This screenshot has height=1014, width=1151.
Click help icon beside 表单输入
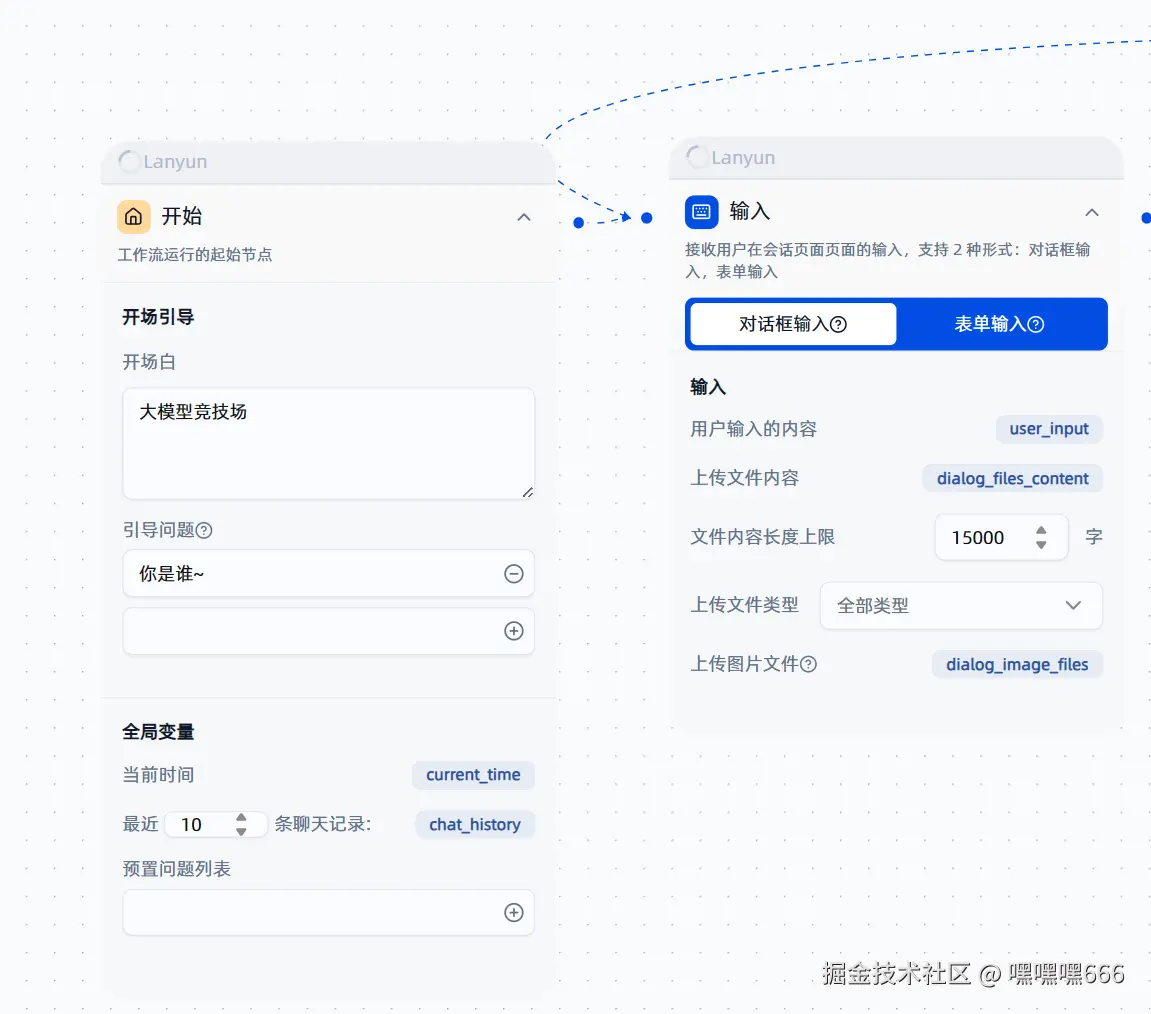coord(1036,325)
